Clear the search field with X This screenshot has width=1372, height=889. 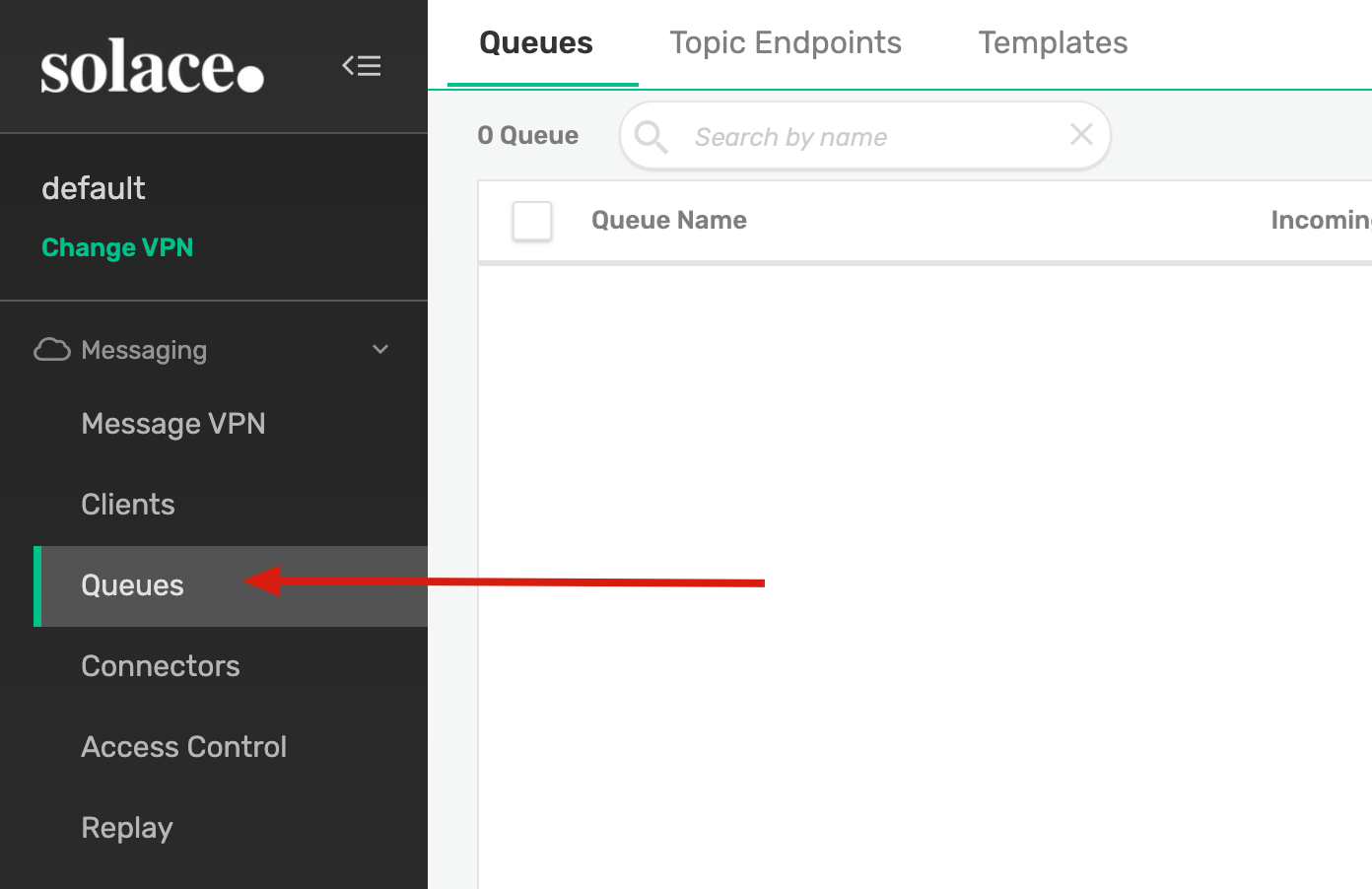(1081, 135)
